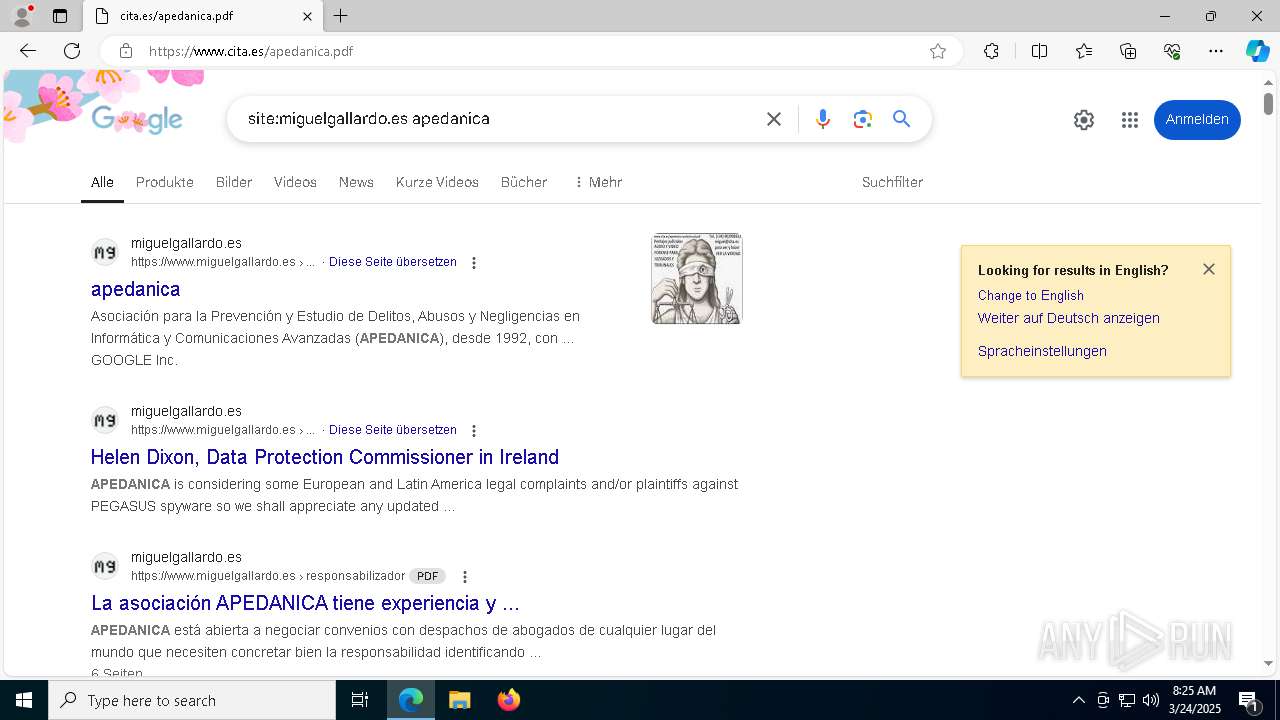1280x720 pixels.
Task: Open the Google apps grid
Action: [x=1130, y=120]
